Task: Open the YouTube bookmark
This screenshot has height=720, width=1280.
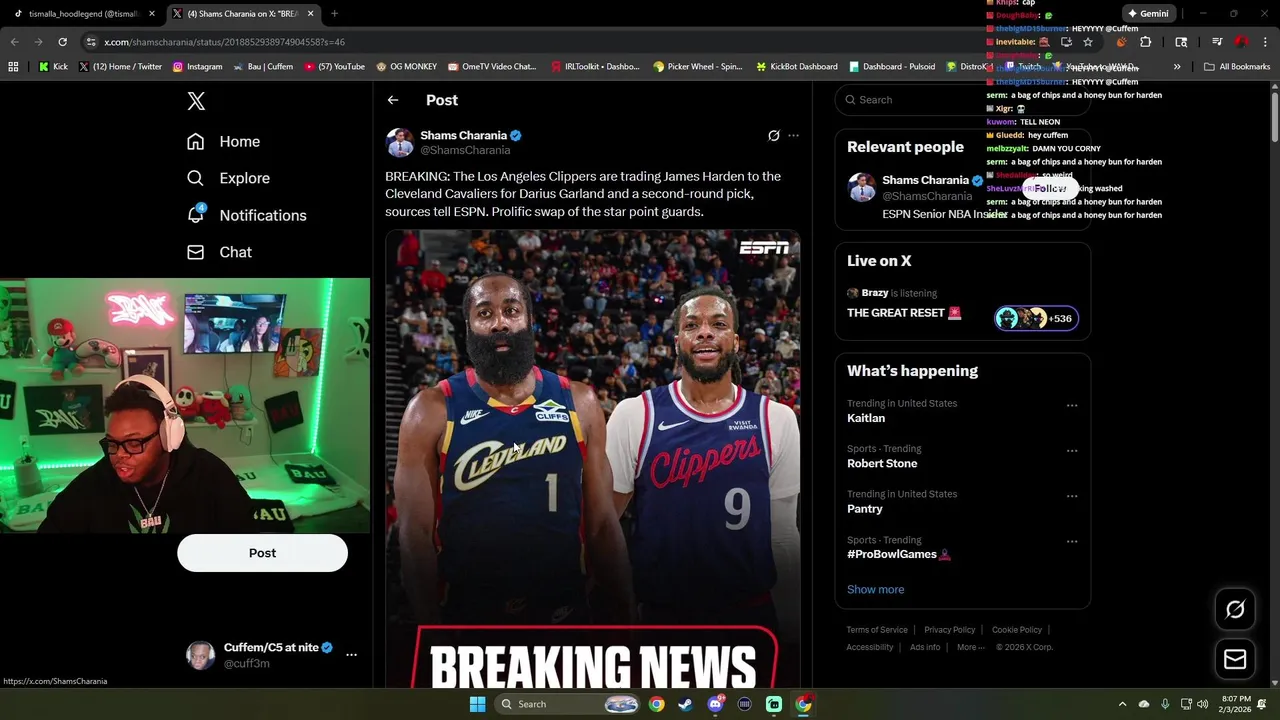Action: [x=334, y=67]
